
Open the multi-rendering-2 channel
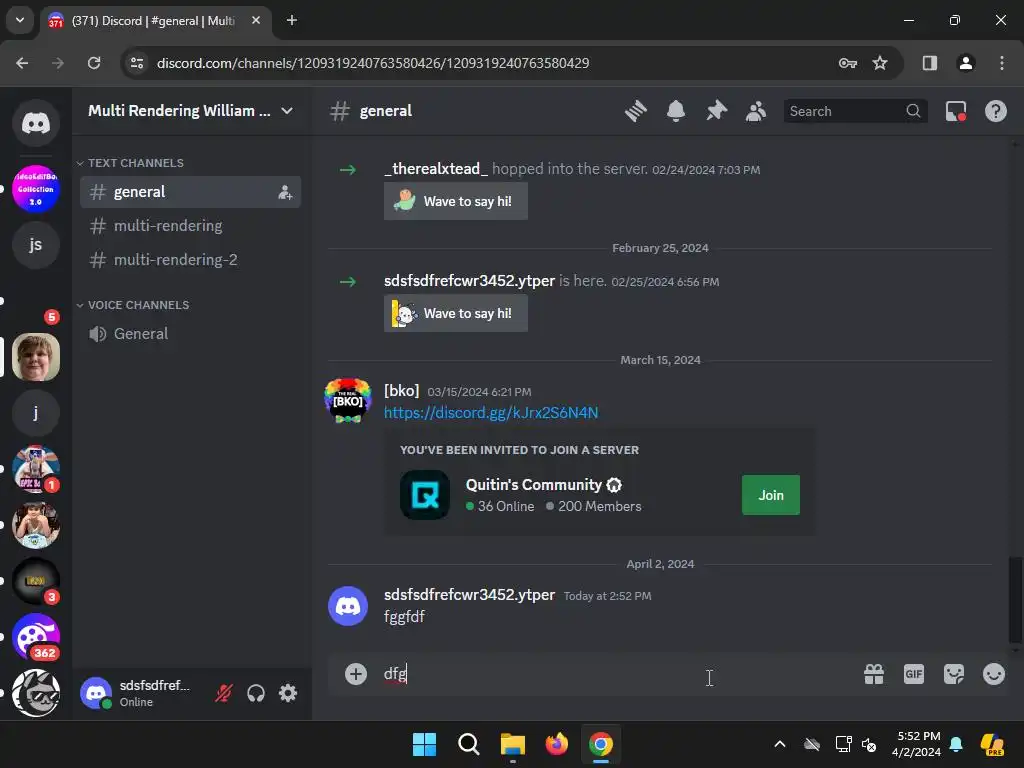coord(191,260)
